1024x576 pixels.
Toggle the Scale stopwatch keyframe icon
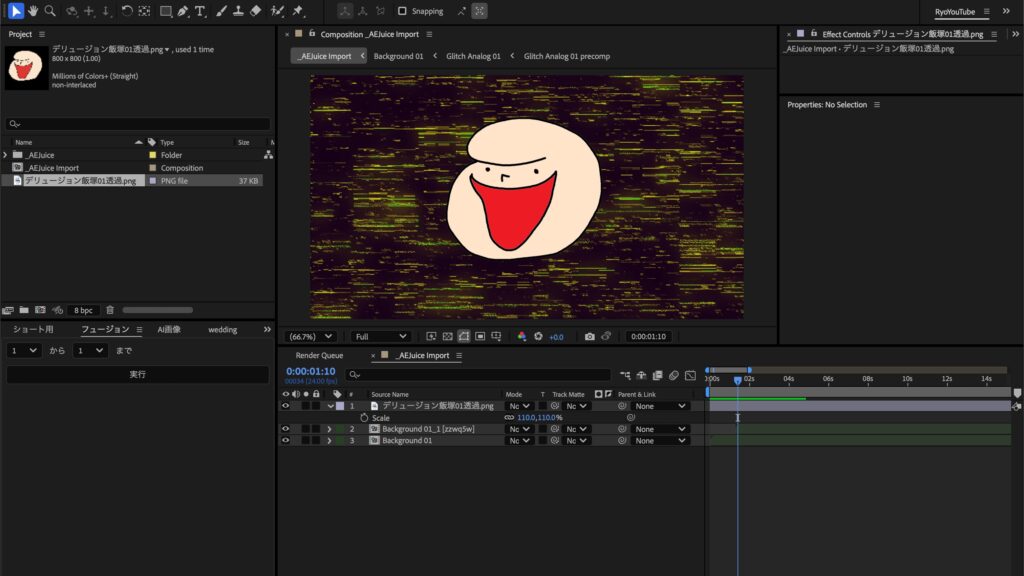pos(364,417)
